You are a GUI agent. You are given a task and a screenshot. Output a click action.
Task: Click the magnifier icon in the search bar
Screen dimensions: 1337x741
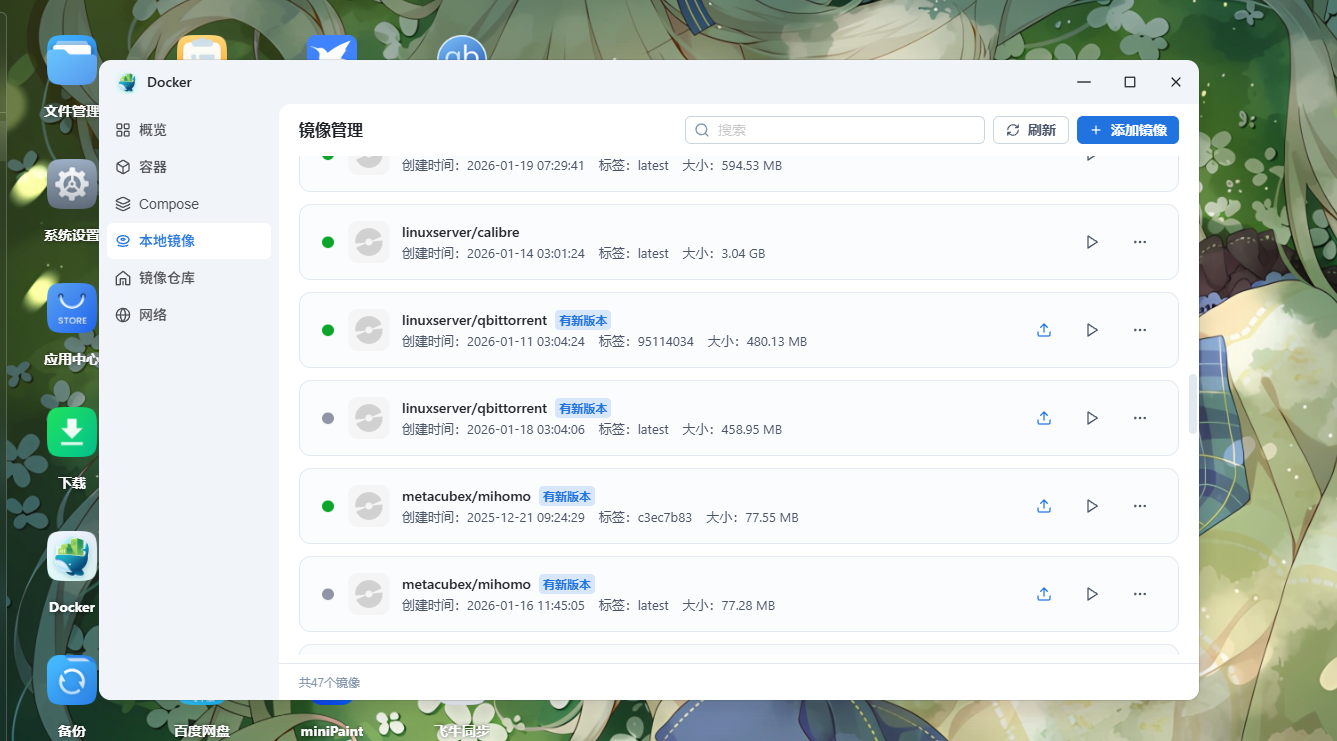tap(701, 130)
